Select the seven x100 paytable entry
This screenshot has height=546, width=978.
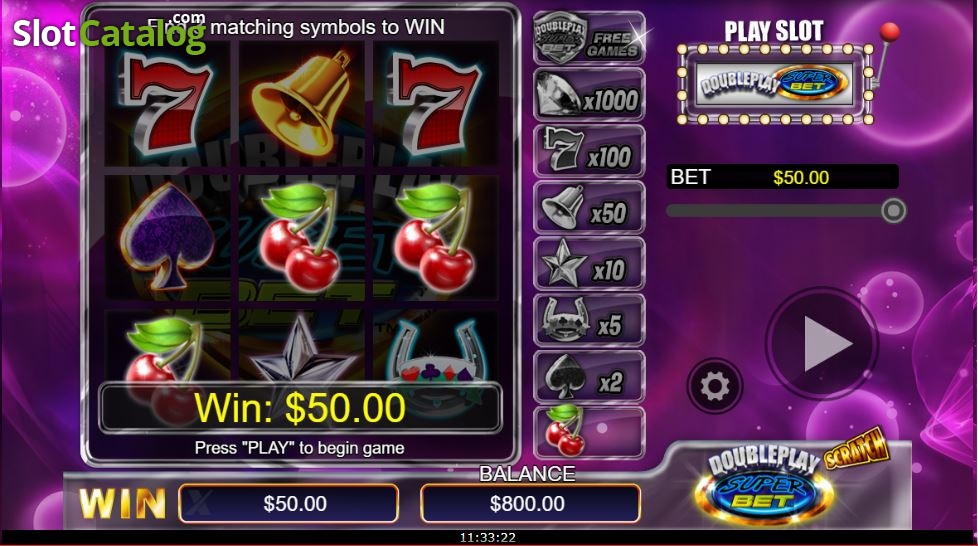[589, 151]
